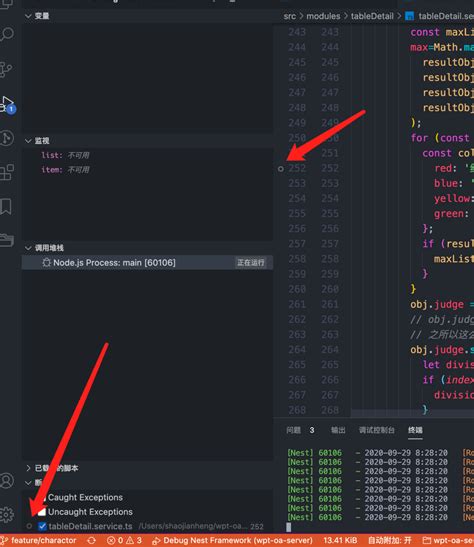
Task: Collapse the 变量 (Variables) section
Action: coord(29,16)
